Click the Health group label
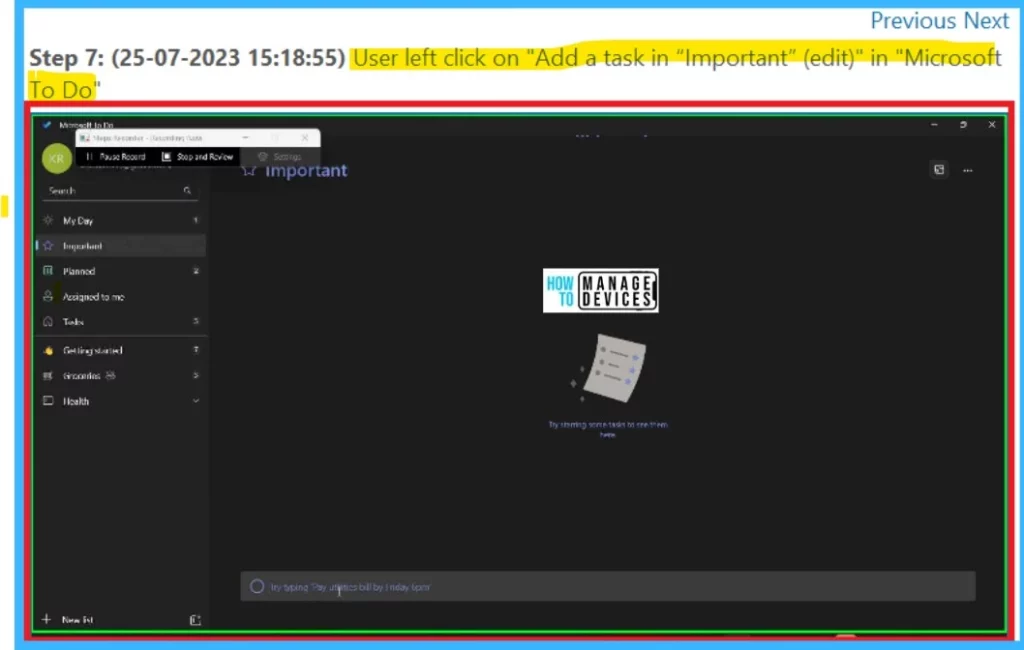This screenshot has height=650, width=1024. coord(76,401)
